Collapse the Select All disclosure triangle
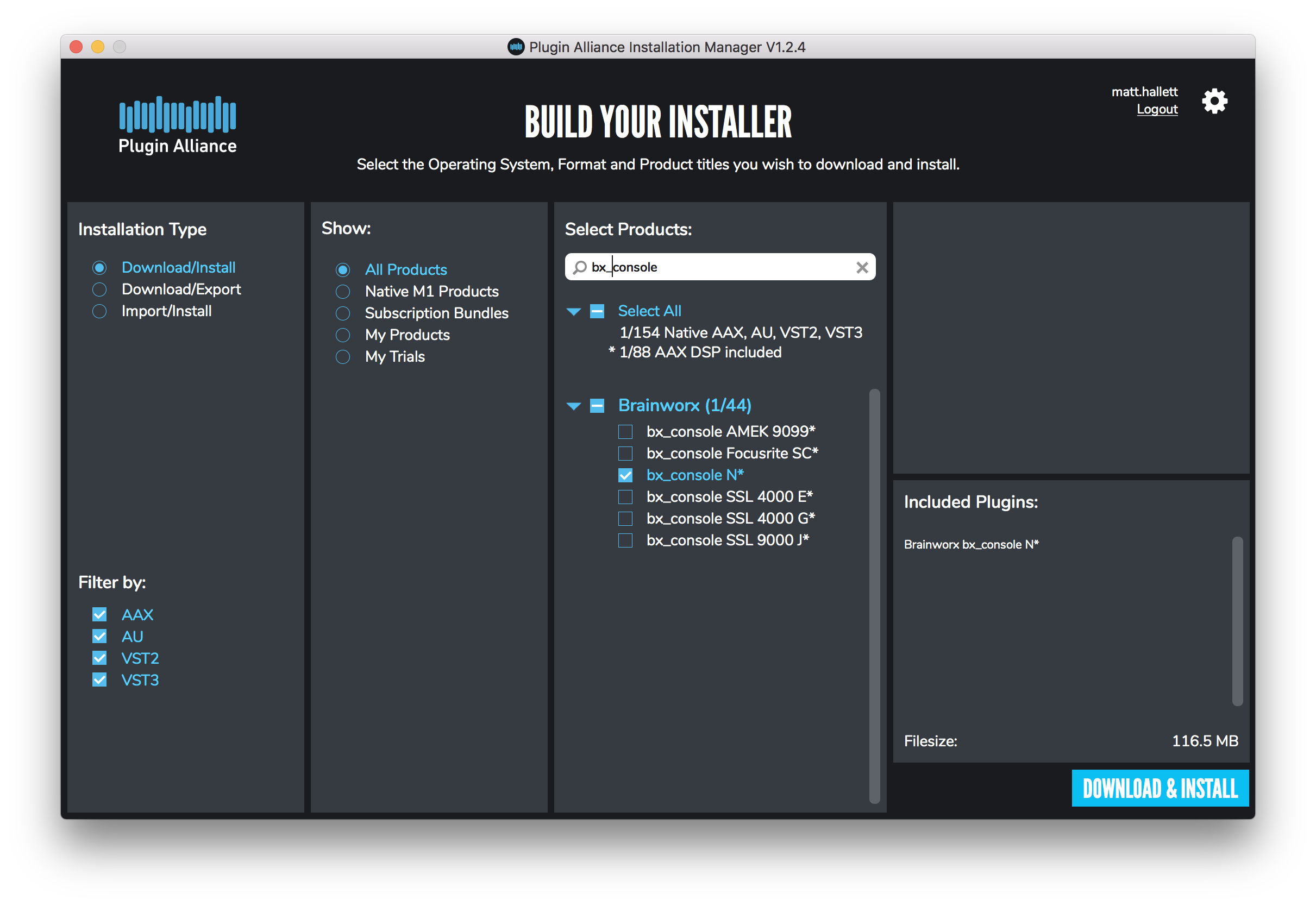Image resolution: width=1316 pixels, height=906 pixels. (573, 311)
